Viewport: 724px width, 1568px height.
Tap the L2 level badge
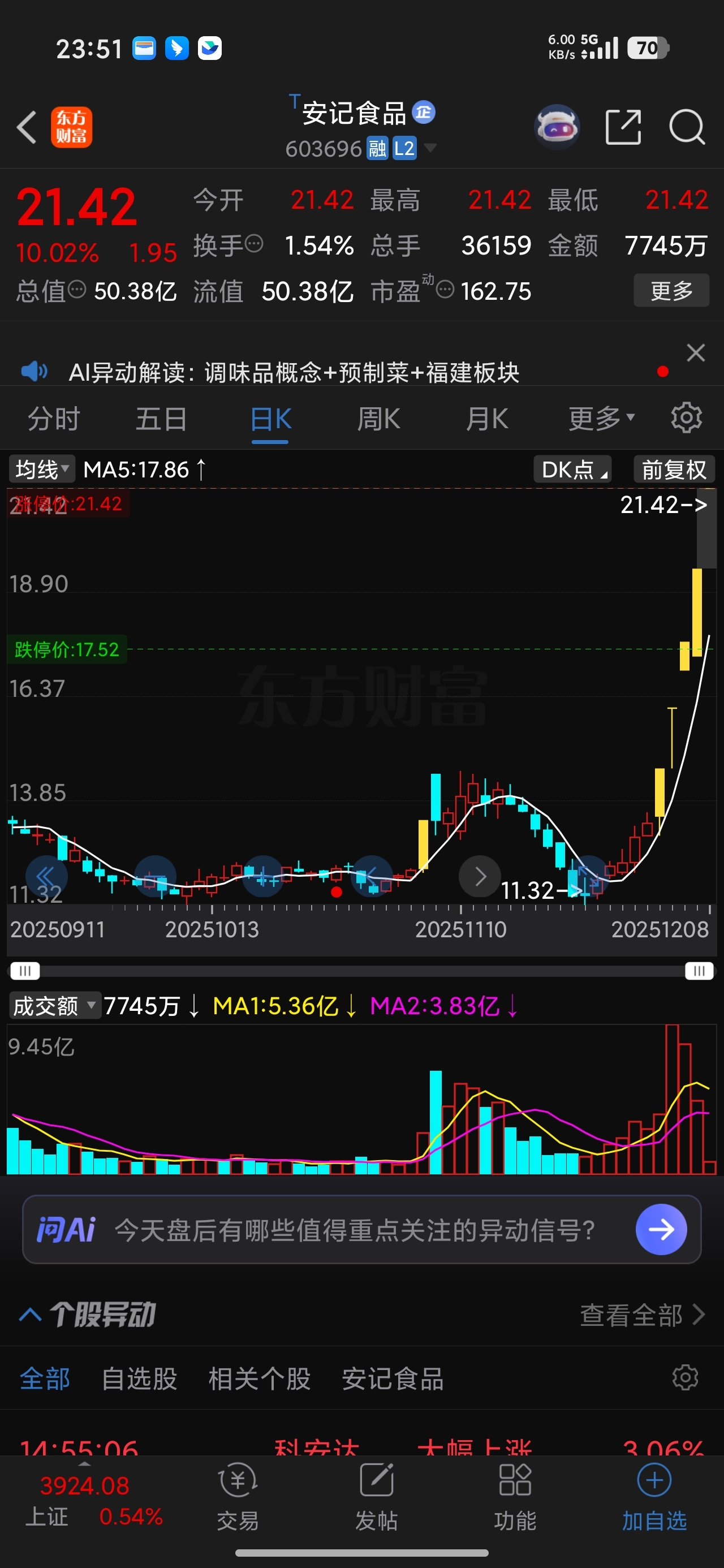(x=404, y=149)
